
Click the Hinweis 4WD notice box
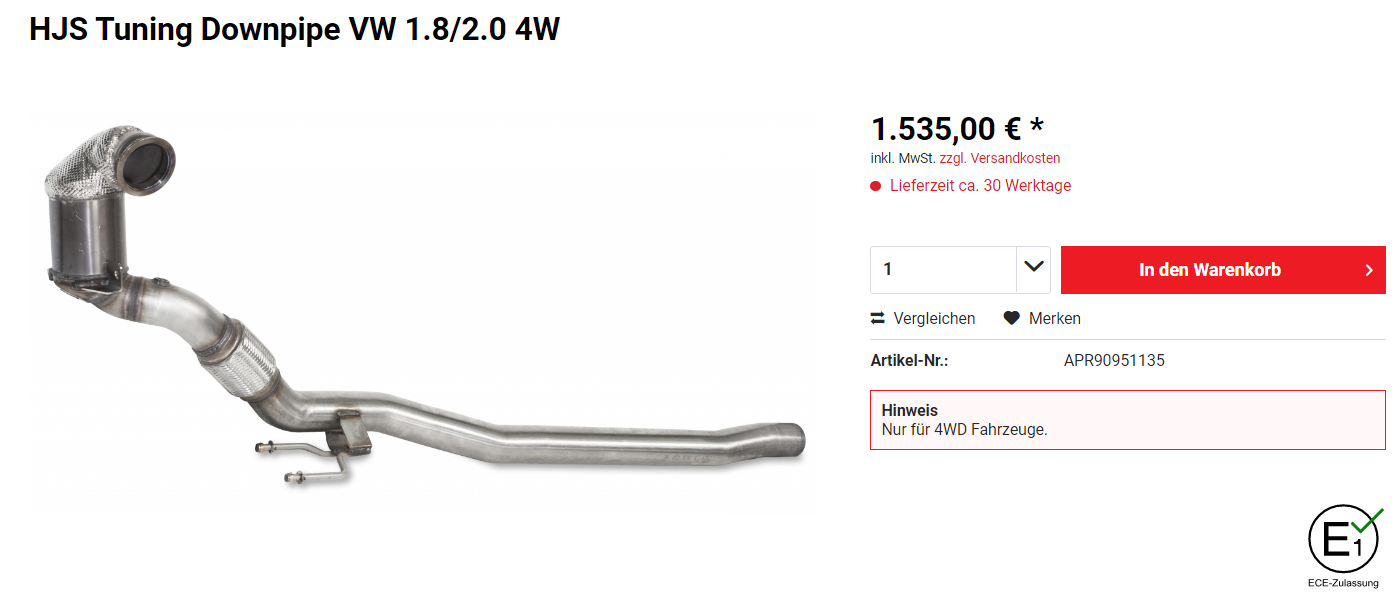[1128, 420]
